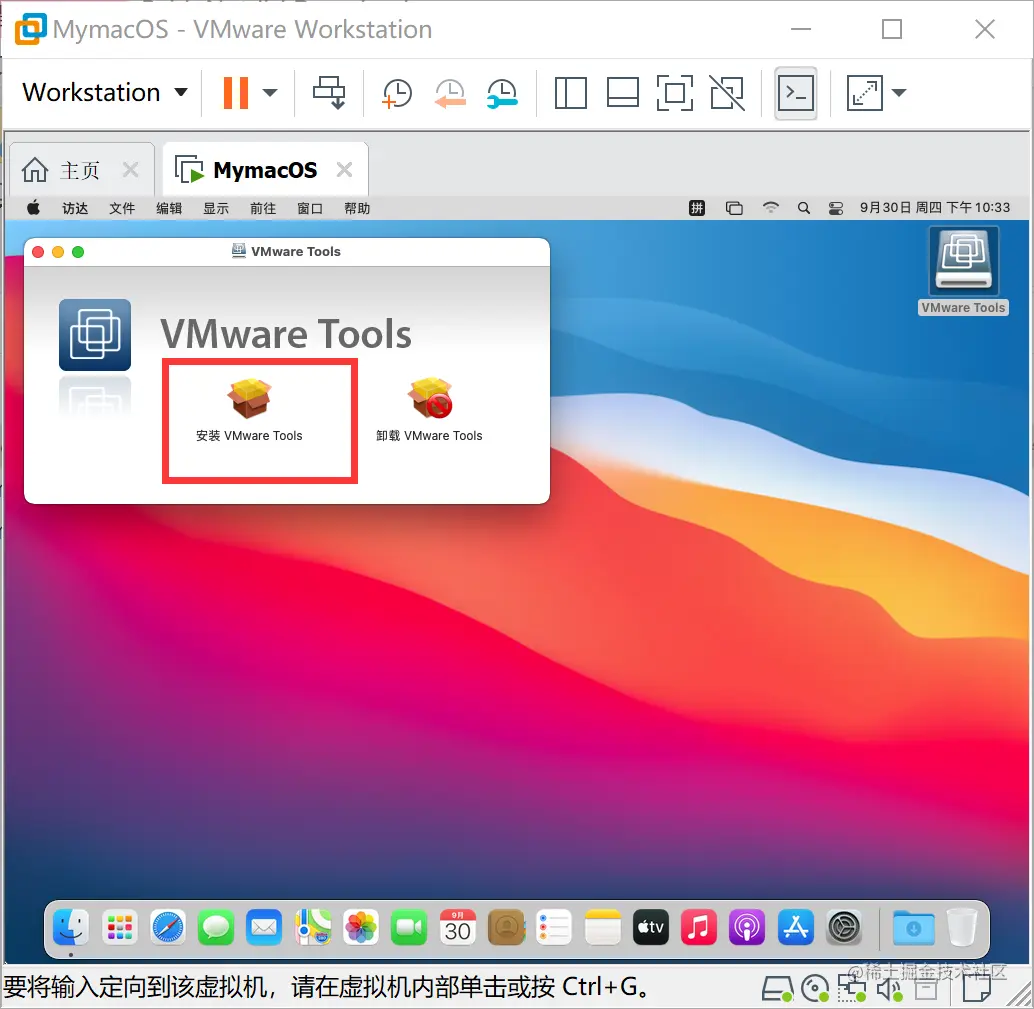Open System Preferences from the Dock
The height and width of the screenshot is (1009, 1034).
click(844, 928)
